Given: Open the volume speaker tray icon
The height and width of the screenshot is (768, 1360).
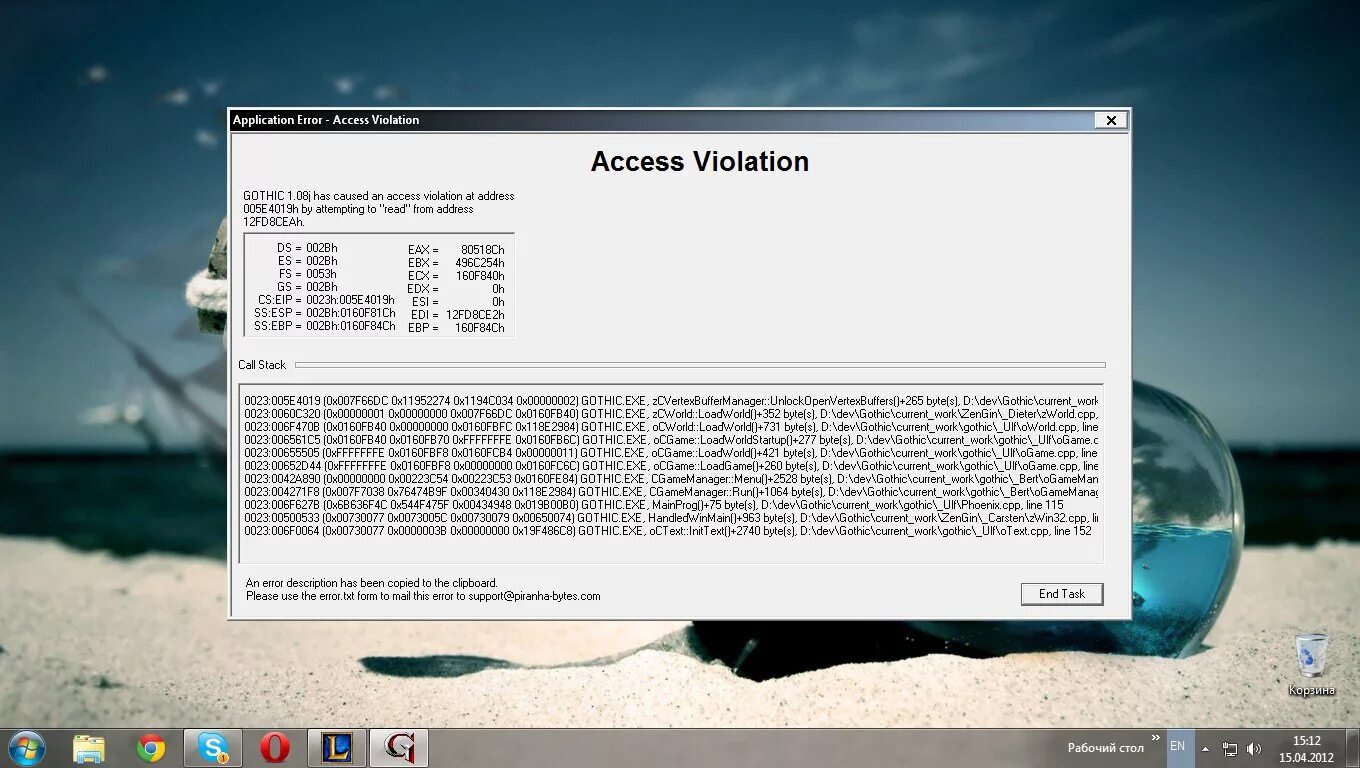Looking at the screenshot, I should (x=1254, y=748).
